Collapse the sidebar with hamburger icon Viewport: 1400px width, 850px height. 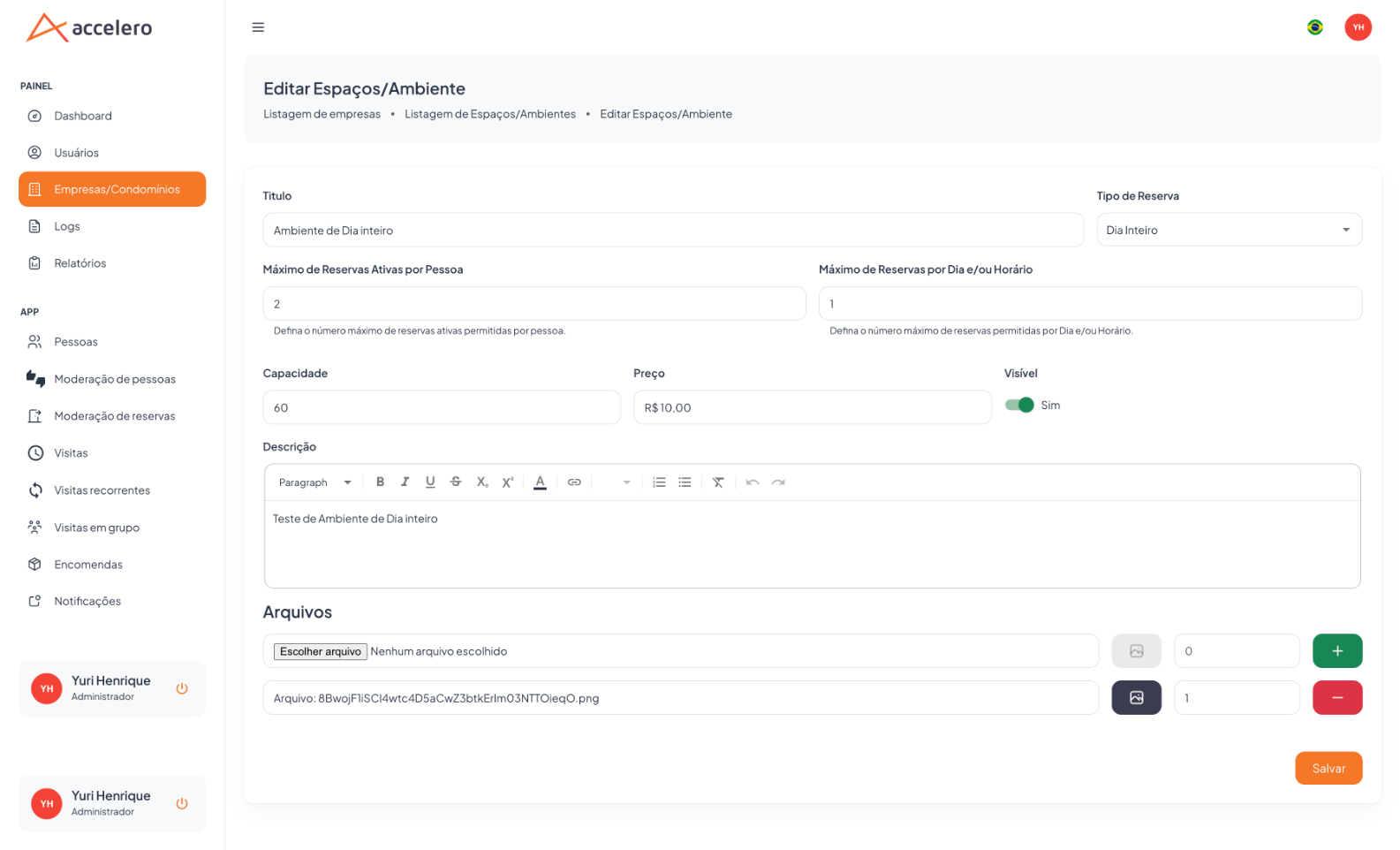pyautogui.click(x=258, y=27)
